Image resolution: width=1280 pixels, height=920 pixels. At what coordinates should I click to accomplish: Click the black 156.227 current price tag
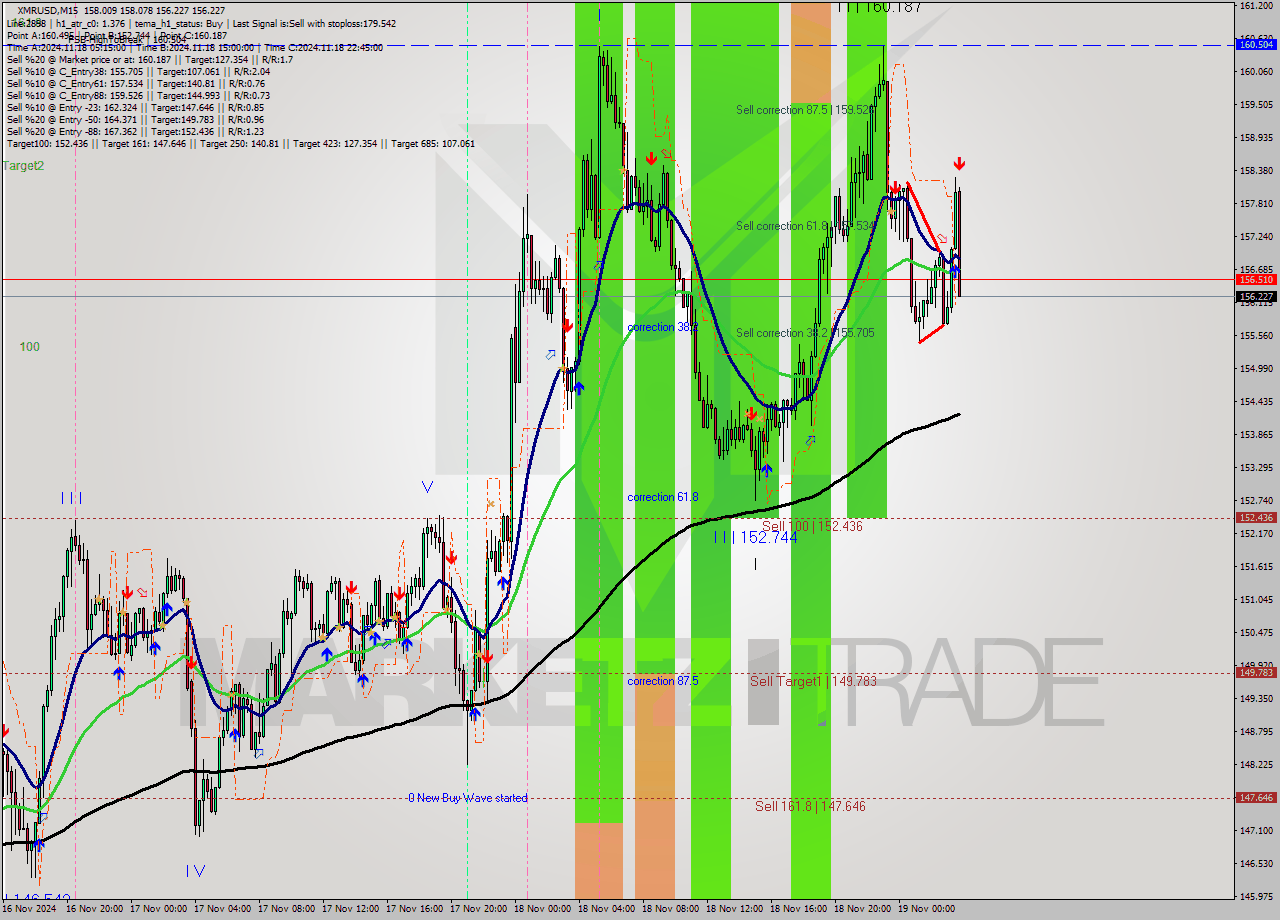tap(1256, 296)
